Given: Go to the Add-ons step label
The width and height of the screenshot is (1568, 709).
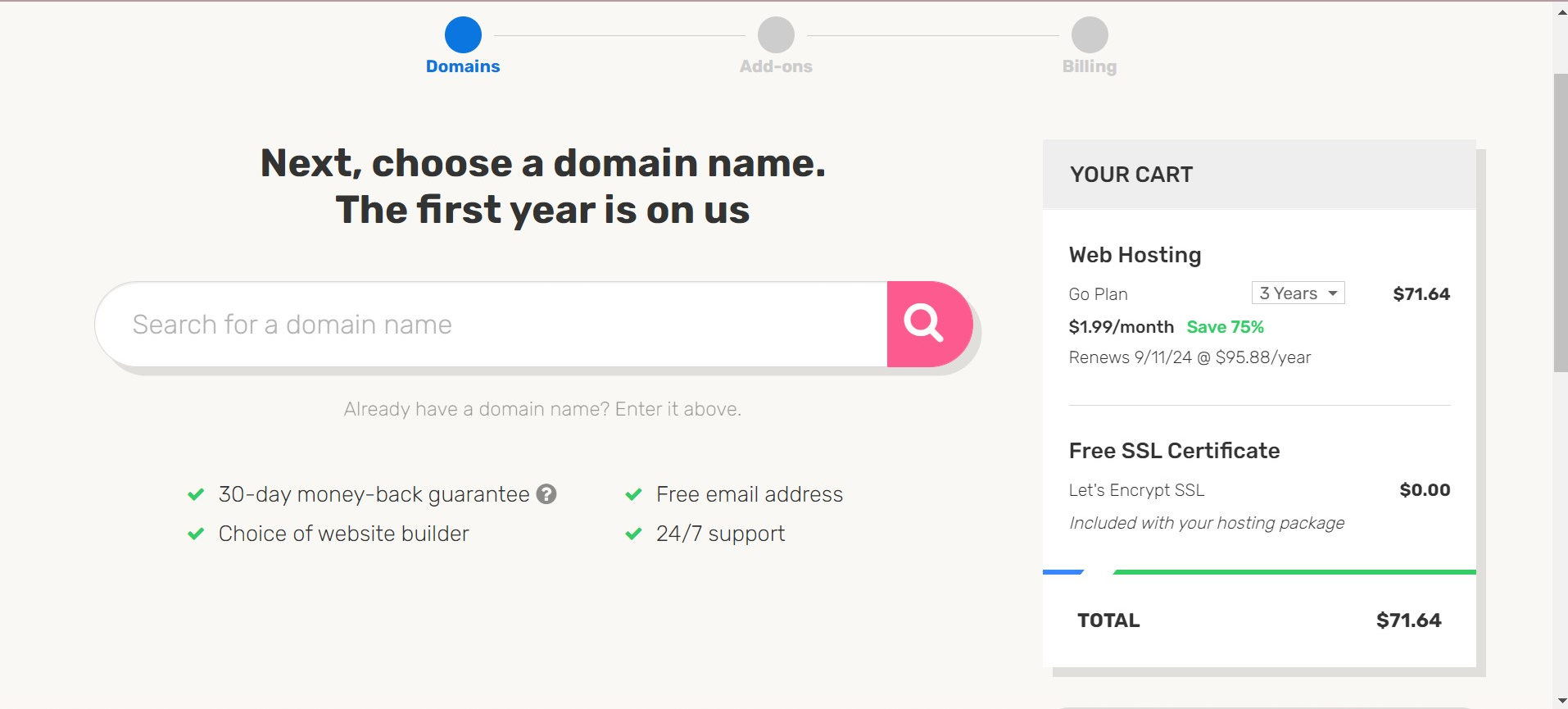Looking at the screenshot, I should [776, 66].
